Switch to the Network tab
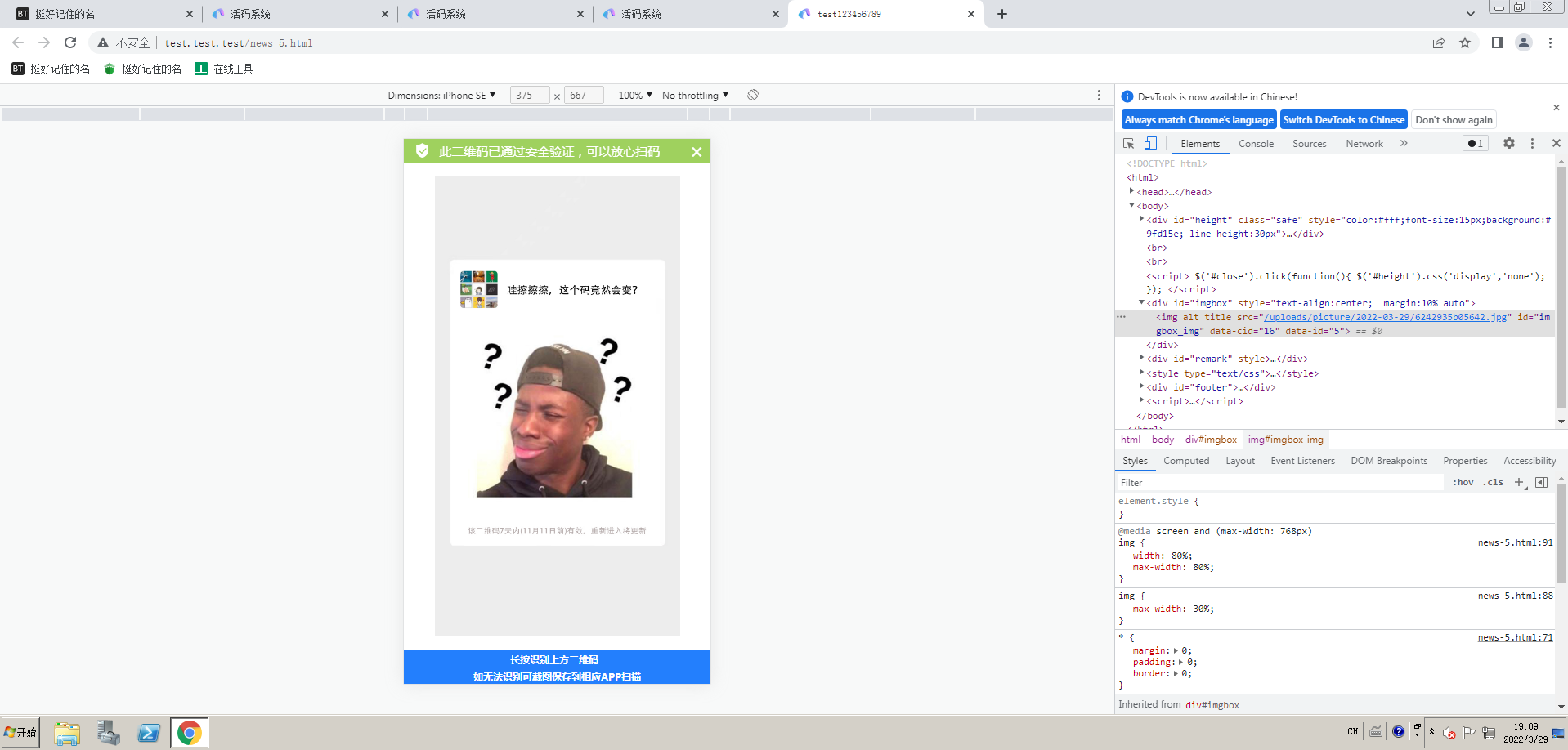 point(1364,143)
